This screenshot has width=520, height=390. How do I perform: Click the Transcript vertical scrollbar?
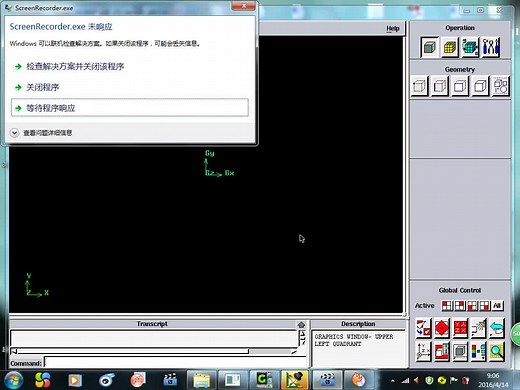(303, 338)
